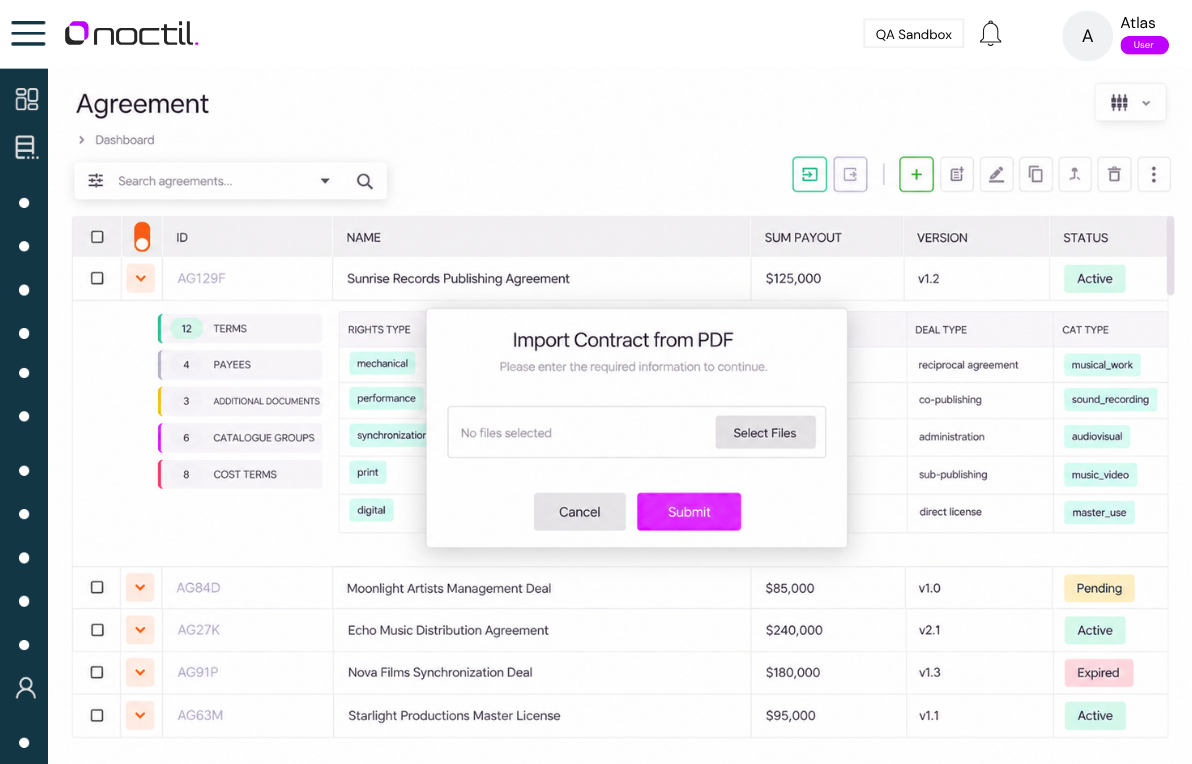
Task: Open the three-dot more options menu
Action: coord(1153,175)
